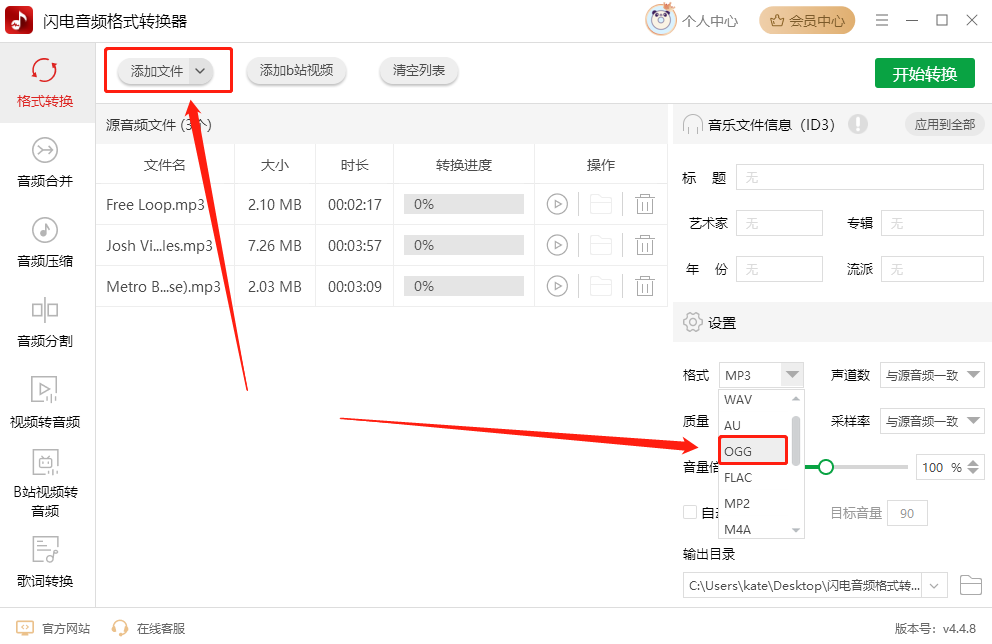Open output folder icon beside path
Screen dimensions: 992x644
[x=970, y=585]
